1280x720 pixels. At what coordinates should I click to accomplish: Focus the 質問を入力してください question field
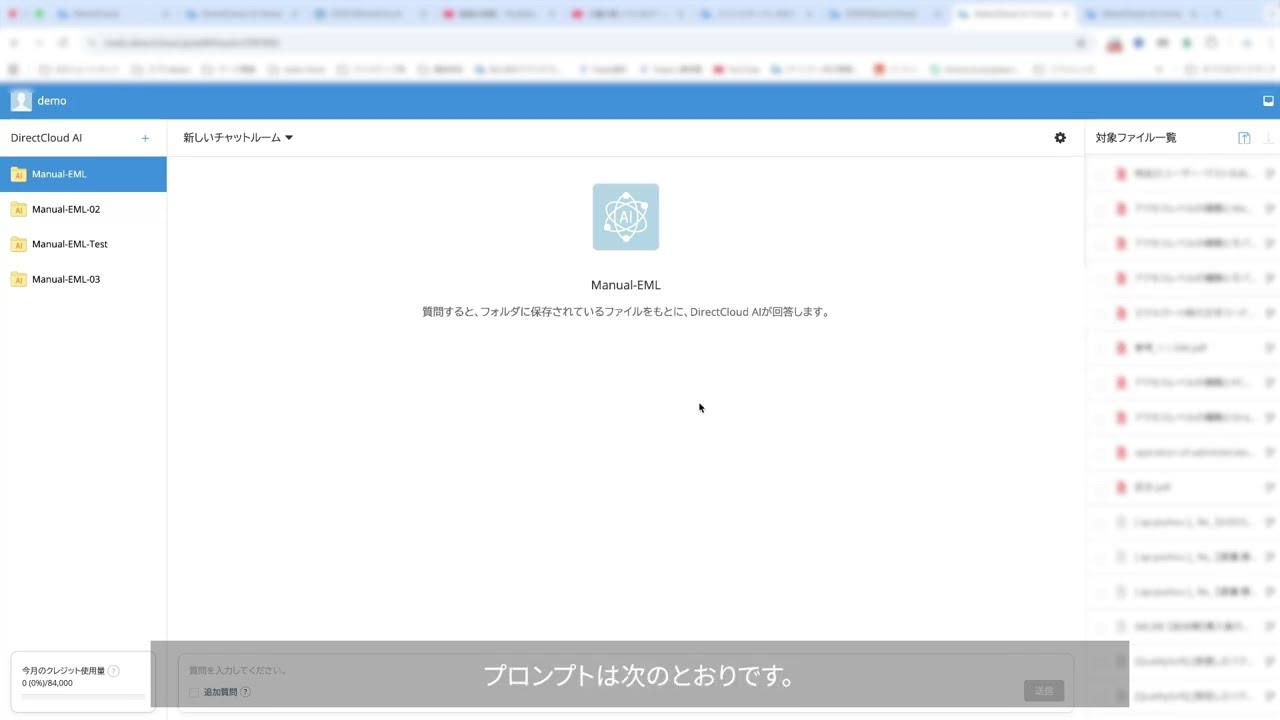coord(625,670)
